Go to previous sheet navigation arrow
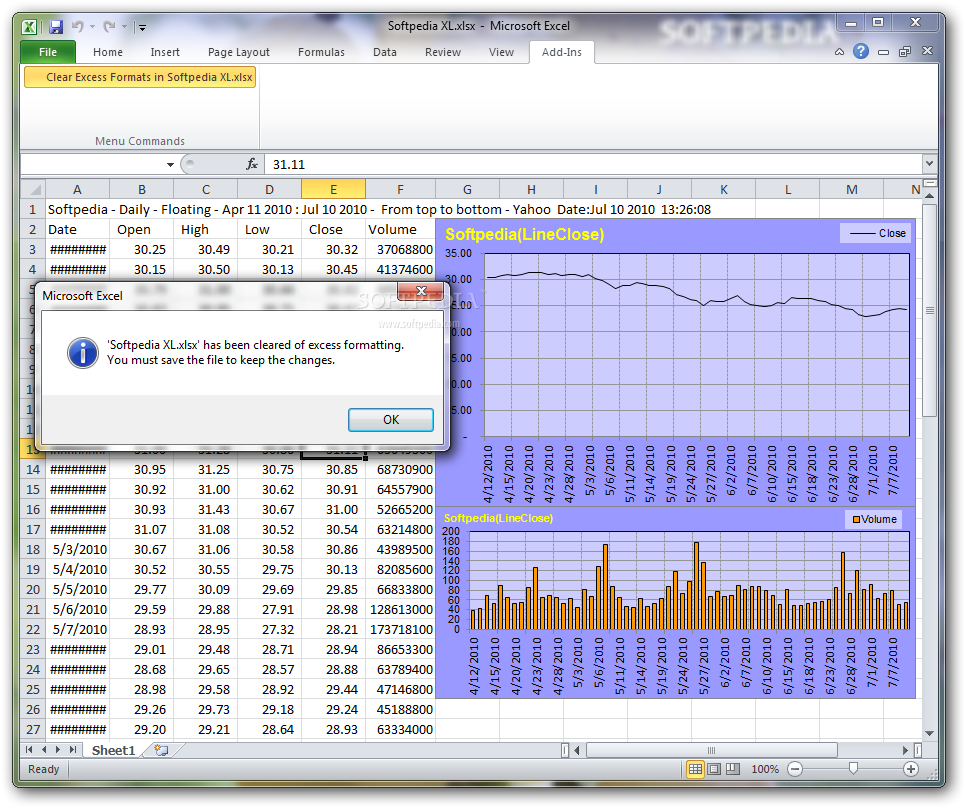 click(x=44, y=749)
